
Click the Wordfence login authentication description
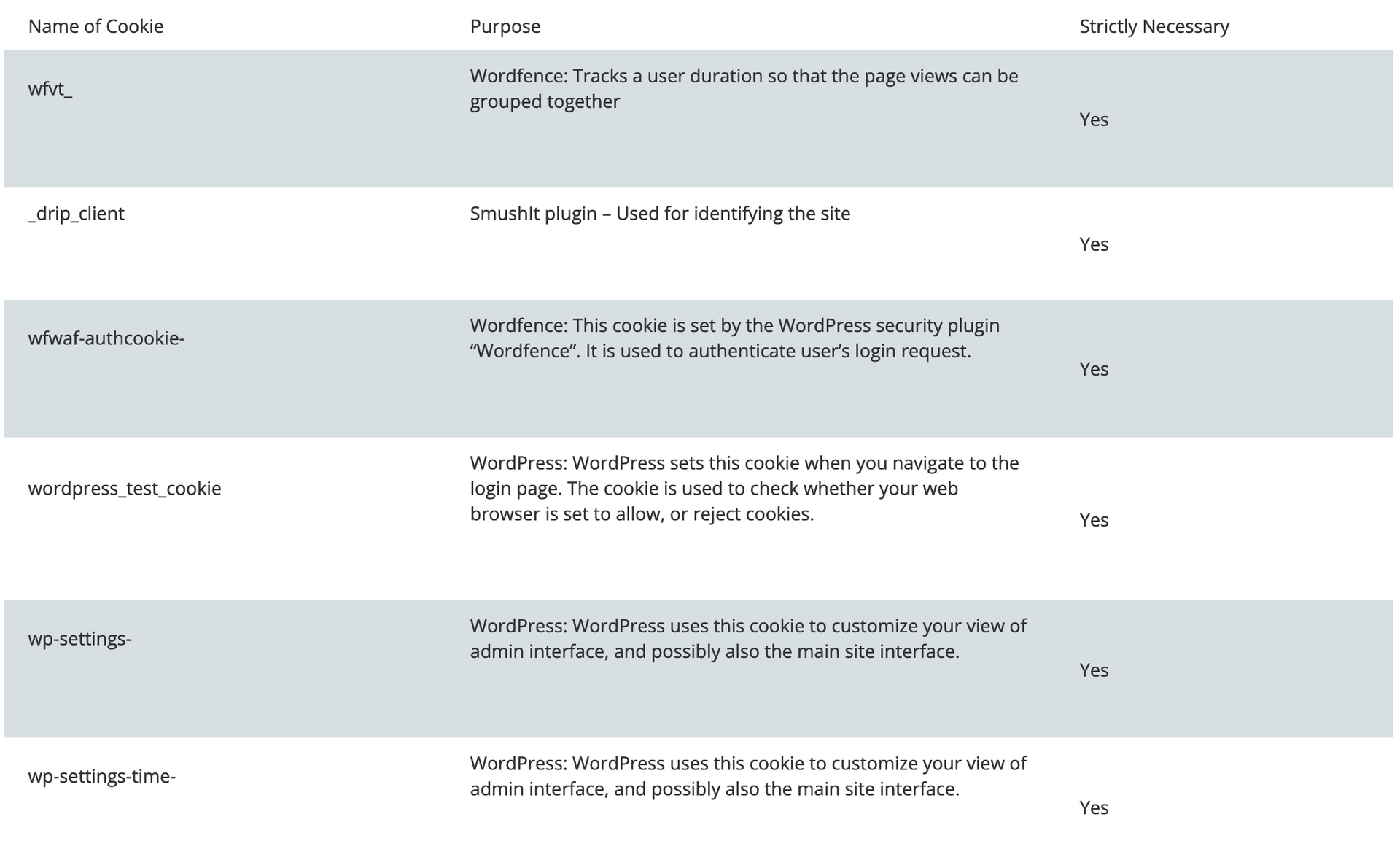coord(734,338)
